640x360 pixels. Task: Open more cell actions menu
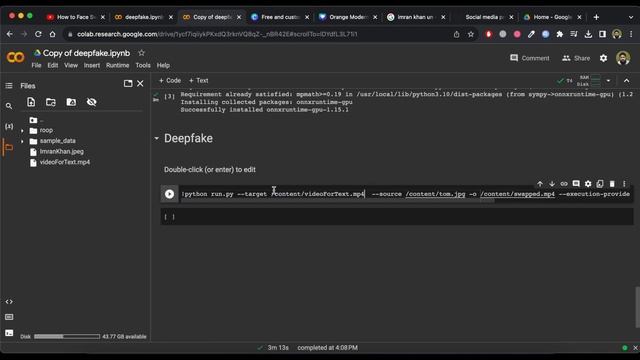(624, 184)
